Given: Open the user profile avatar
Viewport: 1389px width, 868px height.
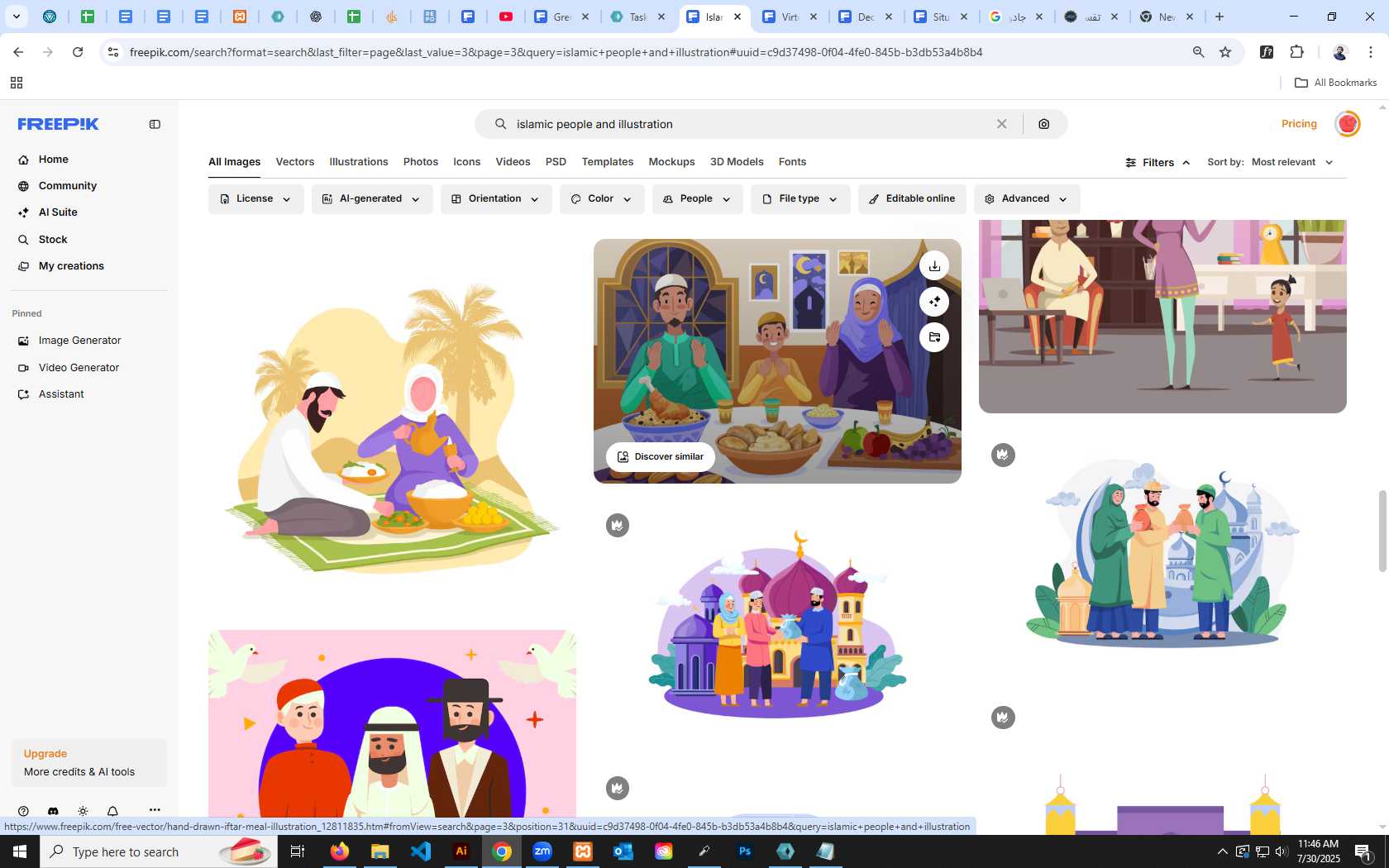Looking at the screenshot, I should [1348, 124].
